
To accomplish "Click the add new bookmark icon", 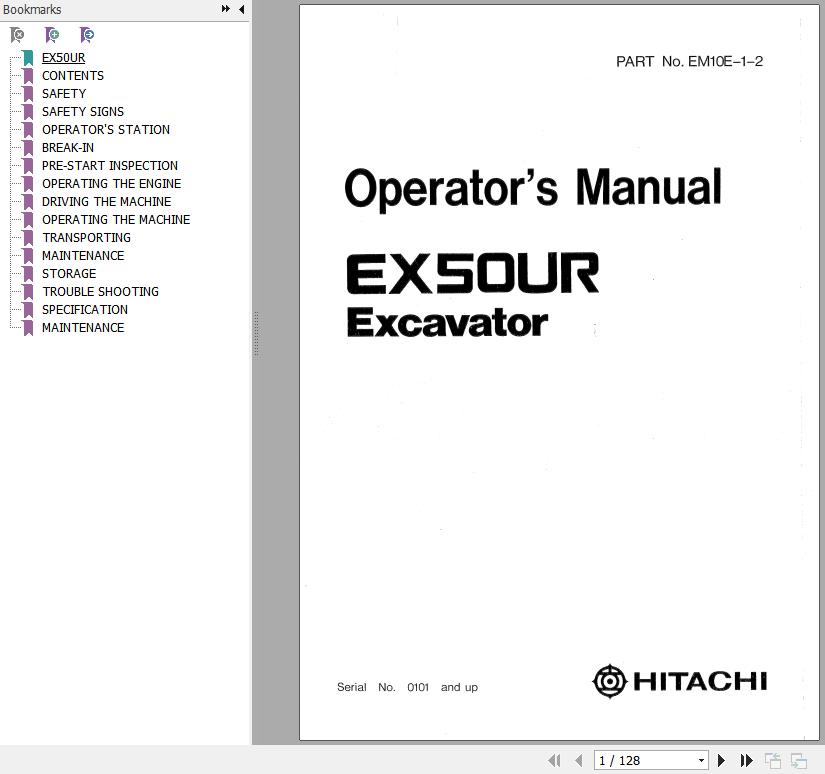I will [x=52, y=35].
